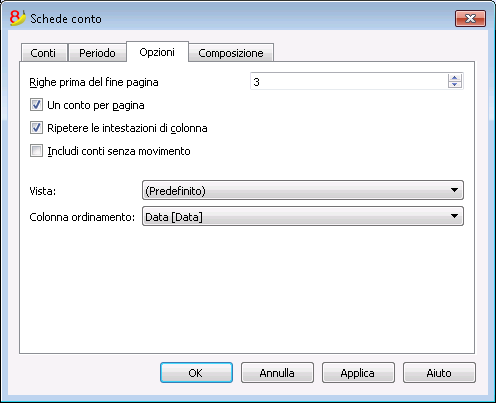Go to the Composizione tab

(231, 53)
